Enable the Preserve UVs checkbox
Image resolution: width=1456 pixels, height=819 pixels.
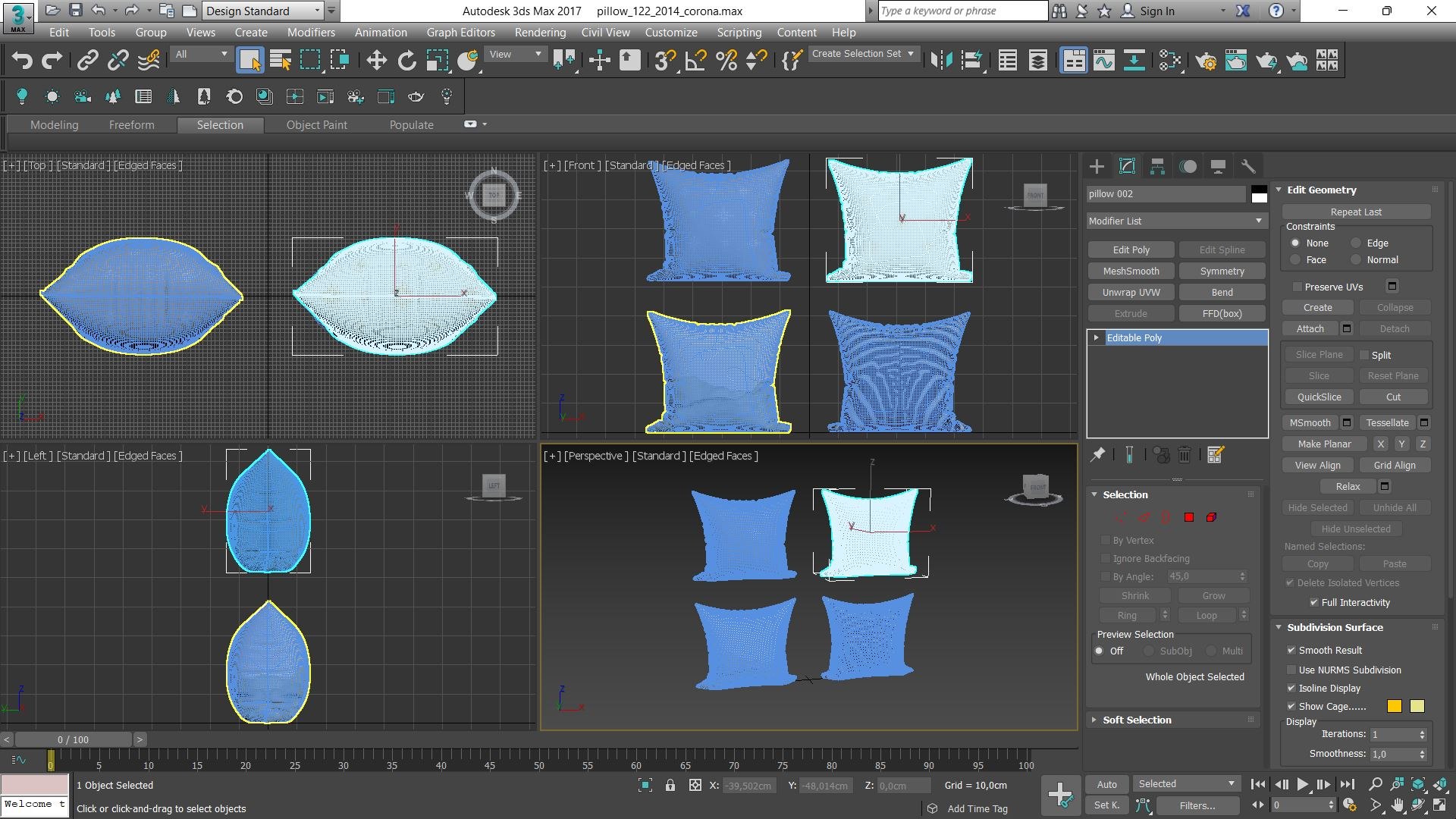point(1298,287)
